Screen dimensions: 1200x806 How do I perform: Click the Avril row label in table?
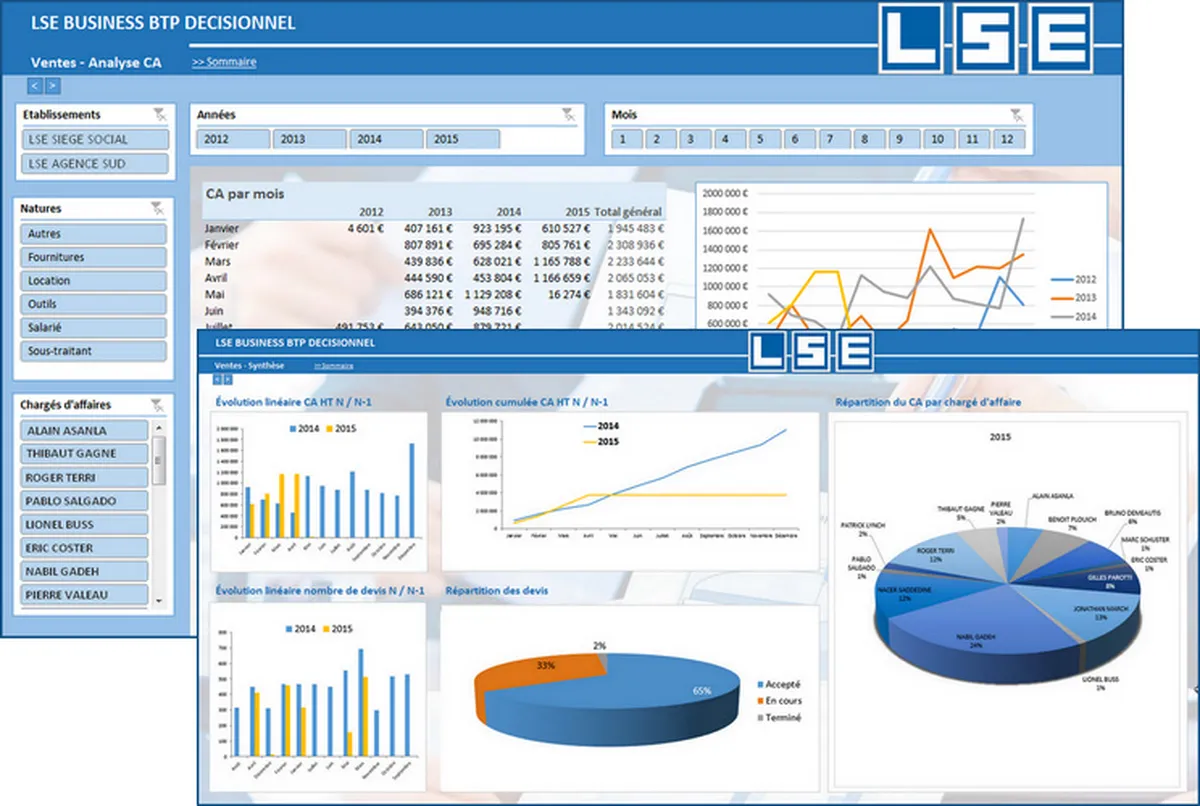coord(218,277)
